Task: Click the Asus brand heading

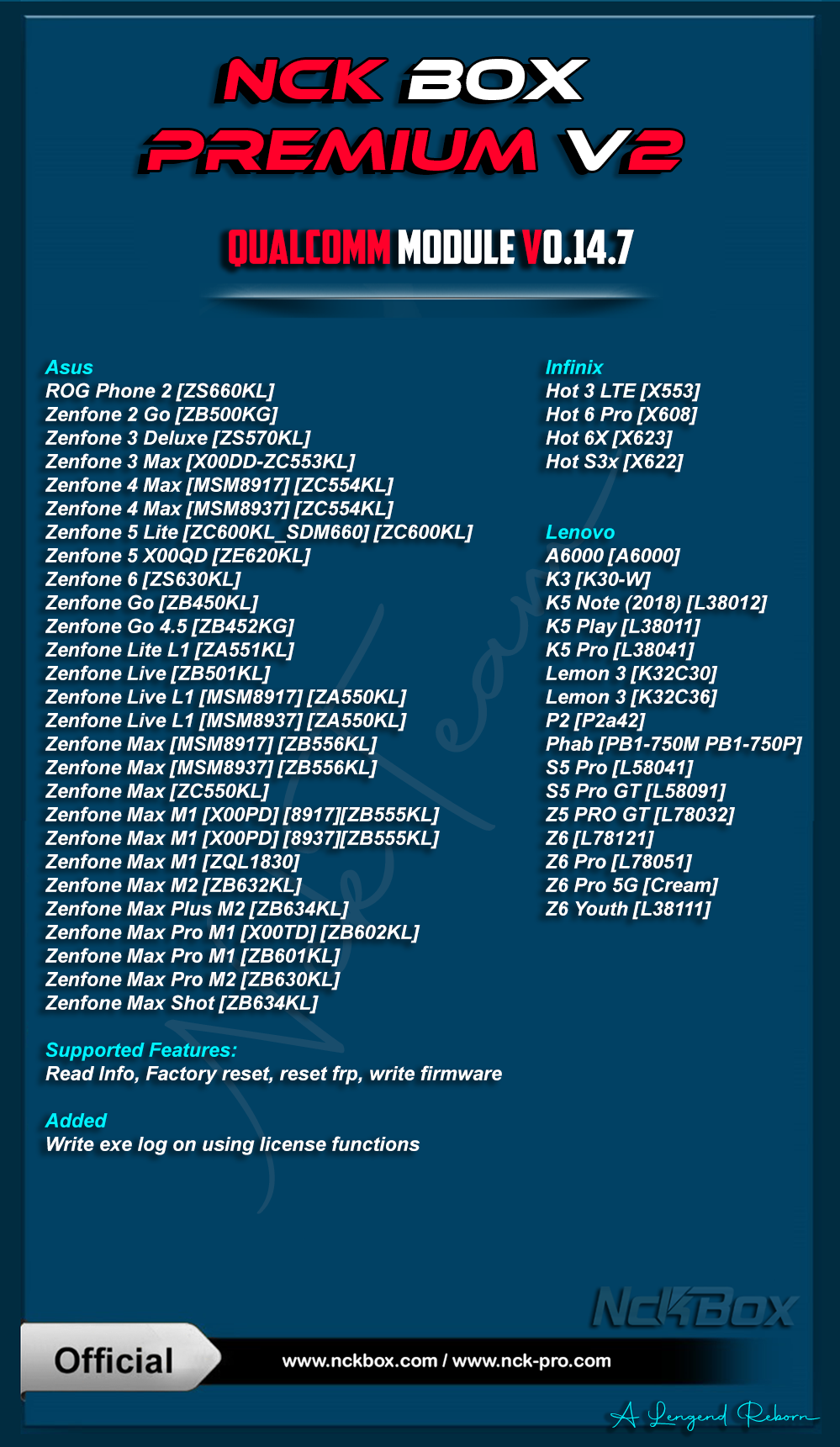Action: coord(69,367)
